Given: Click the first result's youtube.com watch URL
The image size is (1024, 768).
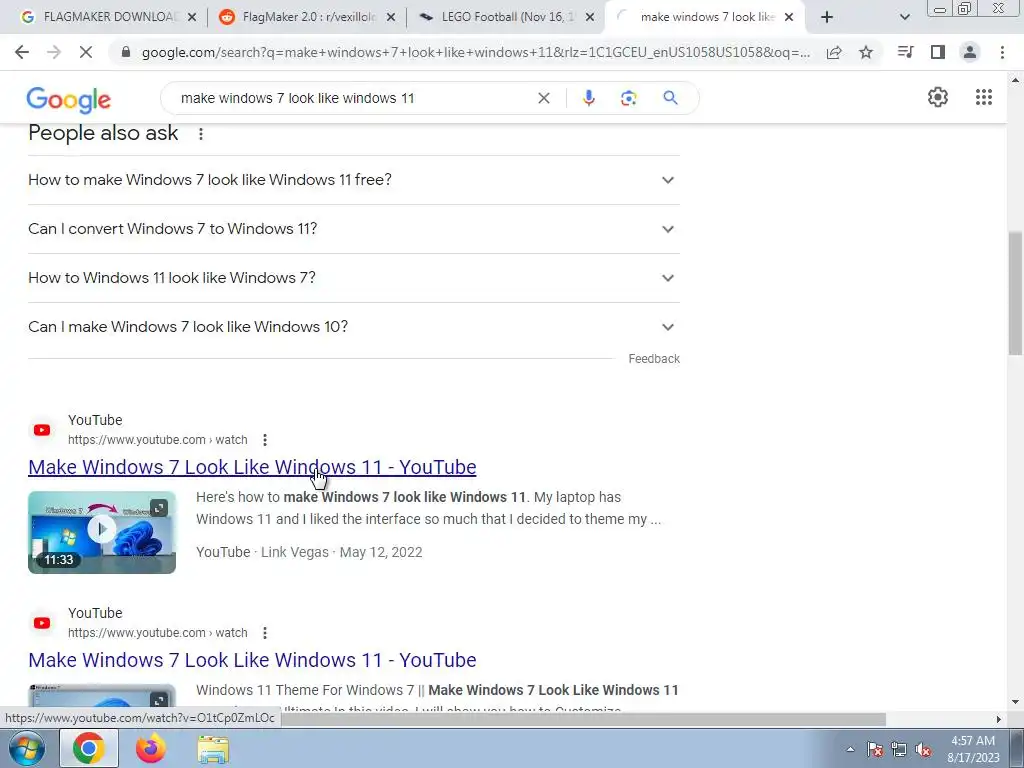Looking at the screenshot, I should (x=157, y=440).
